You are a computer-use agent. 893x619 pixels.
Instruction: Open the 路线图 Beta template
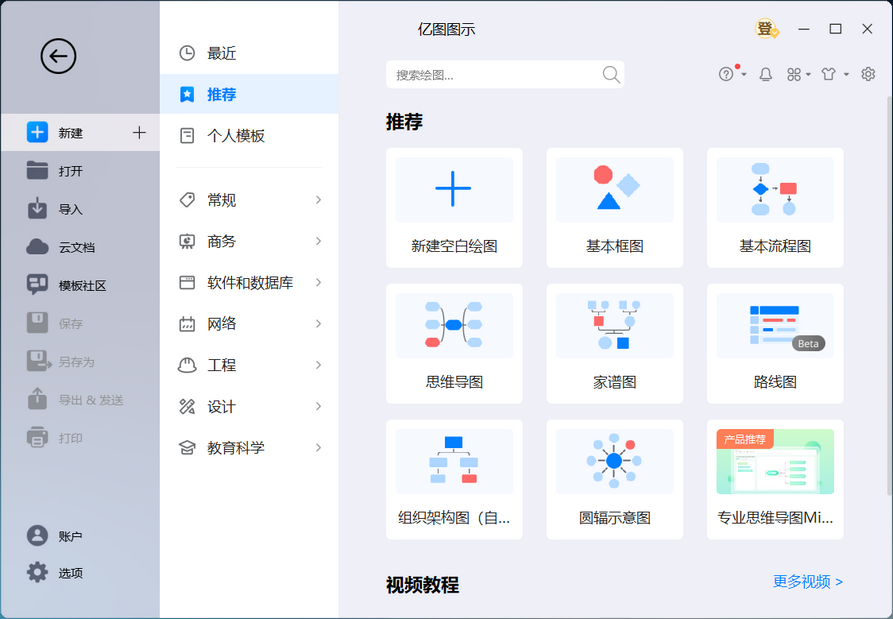coord(775,343)
